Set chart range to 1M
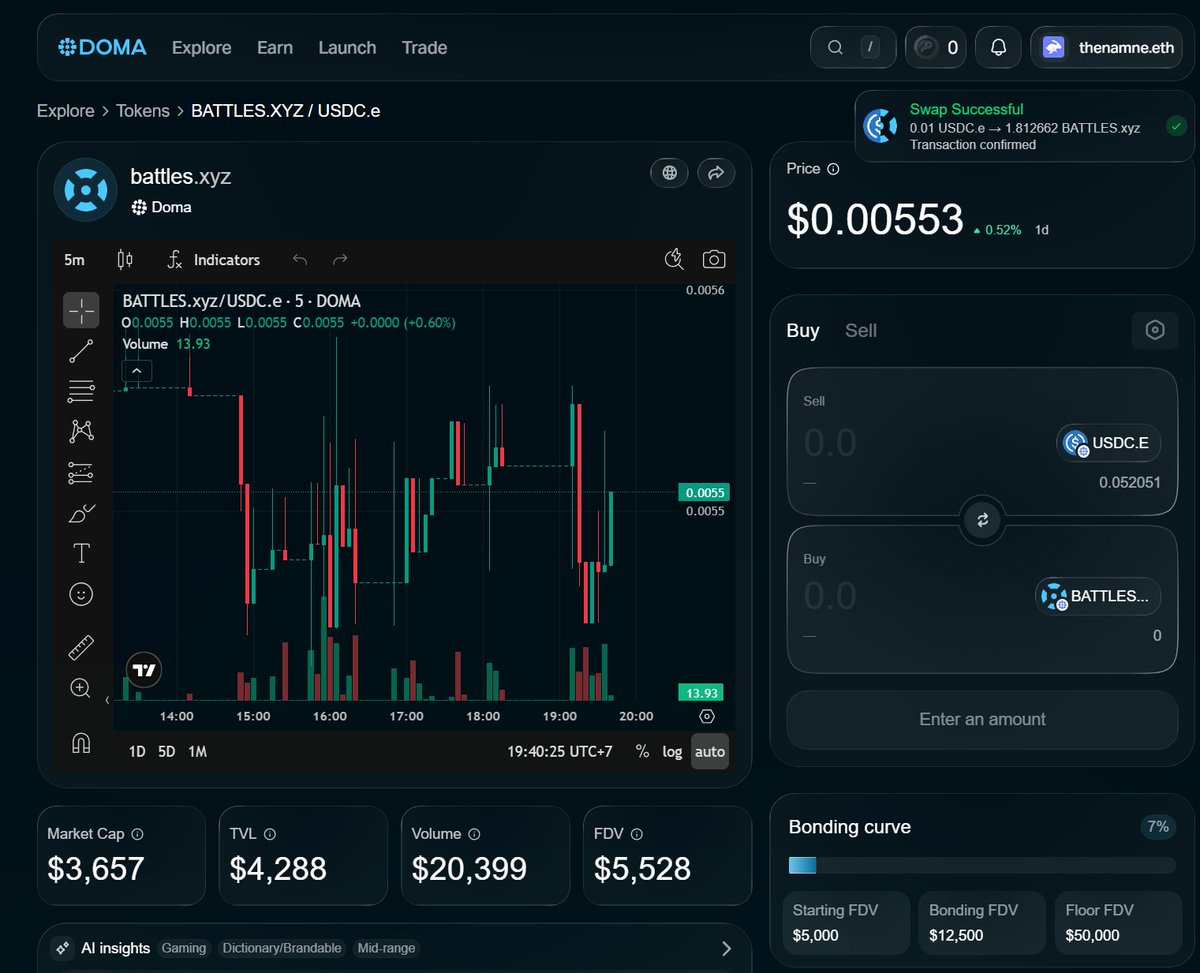This screenshot has width=1200, height=973. pyautogui.click(x=198, y=751)
